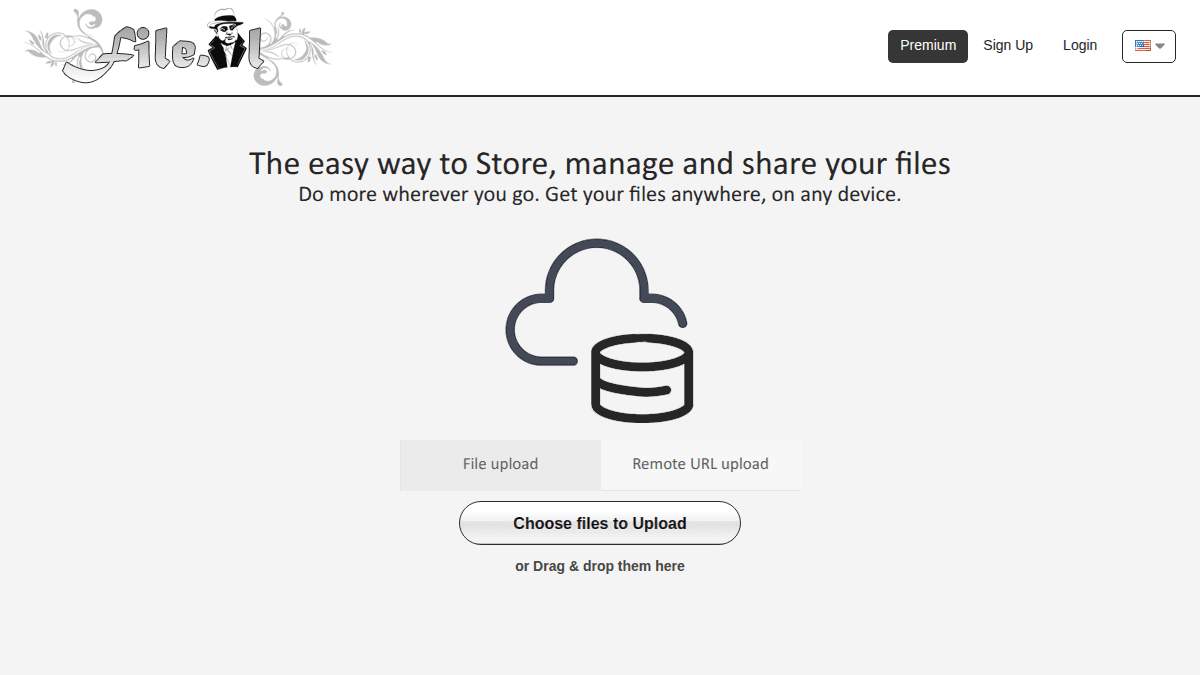The height and width of the screenshot is (675, 1200).
Task: Select the File upload tab
Action: click(500, 464)
